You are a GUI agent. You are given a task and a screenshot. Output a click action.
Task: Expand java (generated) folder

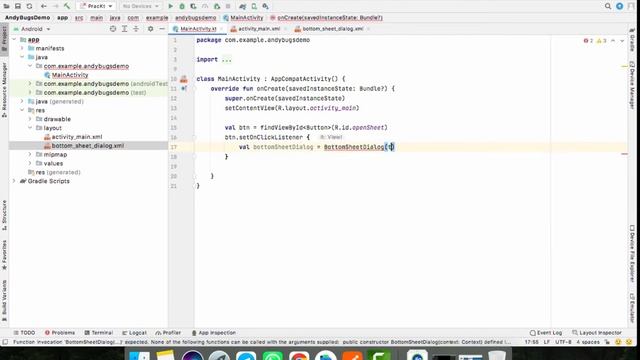click(22, 101)
